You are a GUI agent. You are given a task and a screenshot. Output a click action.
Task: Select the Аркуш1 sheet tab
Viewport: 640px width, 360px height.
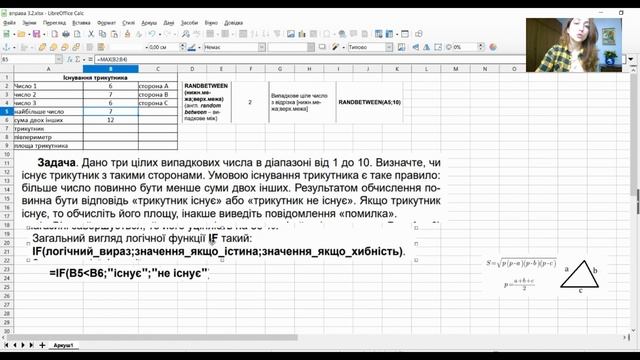[64, 345]
